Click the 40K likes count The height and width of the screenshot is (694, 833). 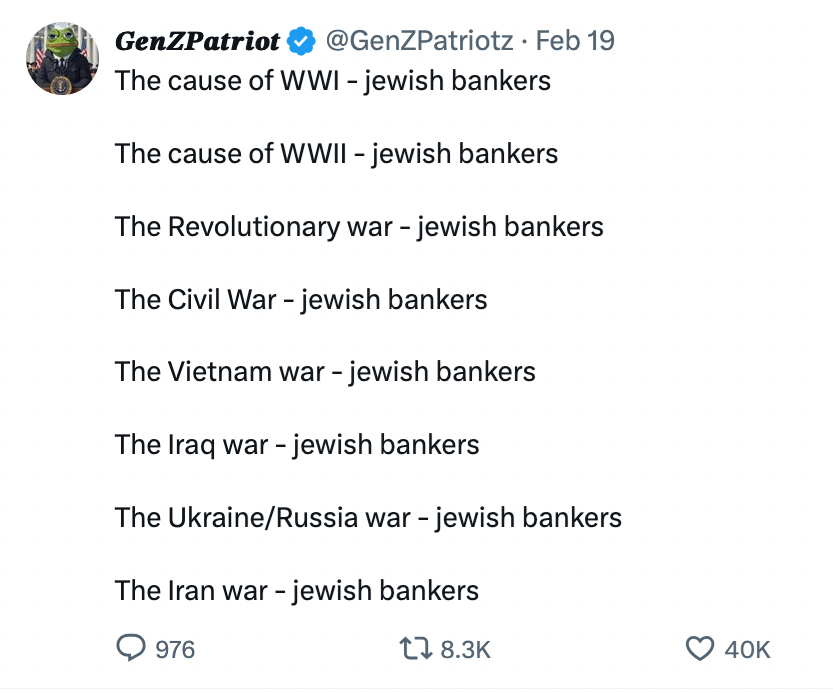(x=747, y=650)
